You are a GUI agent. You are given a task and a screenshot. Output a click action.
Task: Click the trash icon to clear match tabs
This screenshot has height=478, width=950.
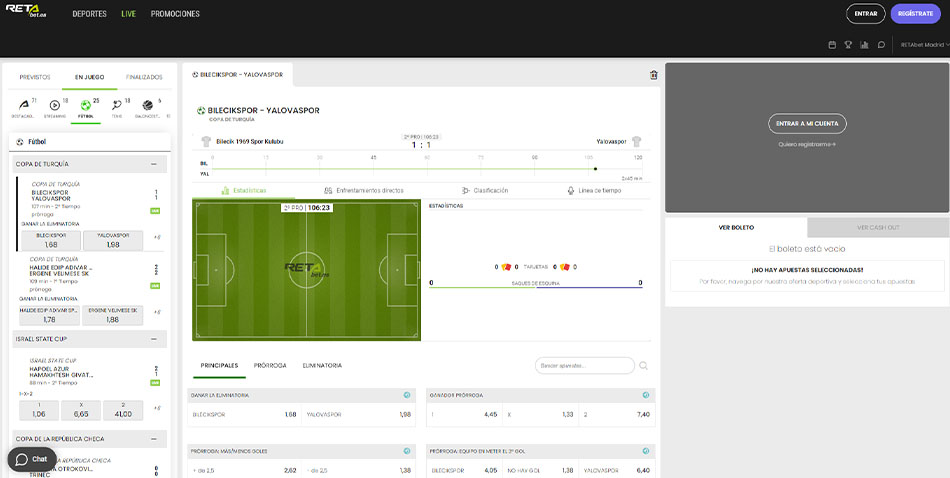click(653, 75)
